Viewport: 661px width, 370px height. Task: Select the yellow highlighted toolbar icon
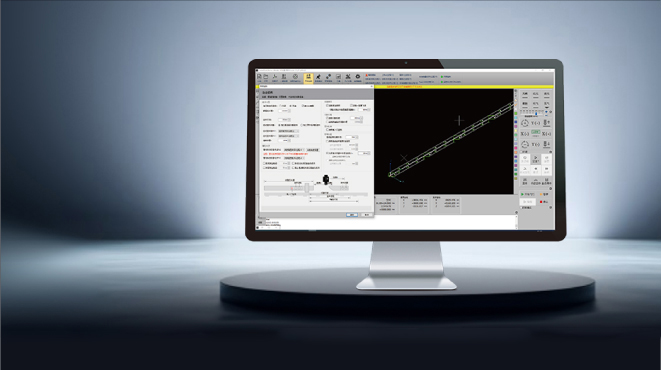click(308, 78)
